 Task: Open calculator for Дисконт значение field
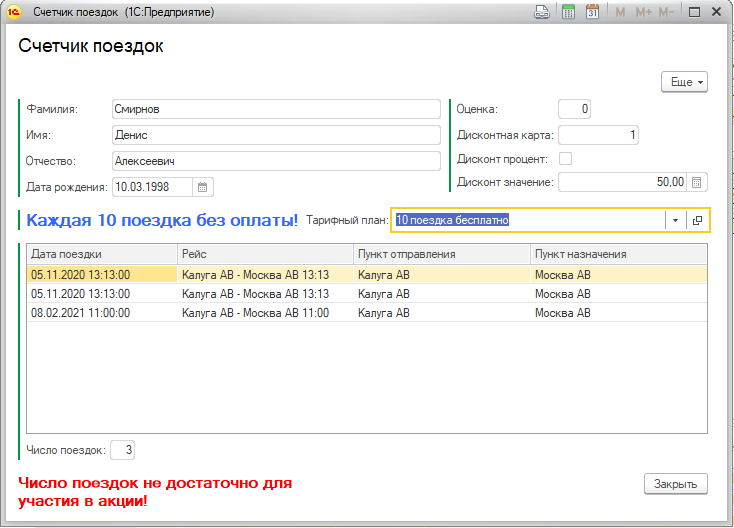(697, 182)
